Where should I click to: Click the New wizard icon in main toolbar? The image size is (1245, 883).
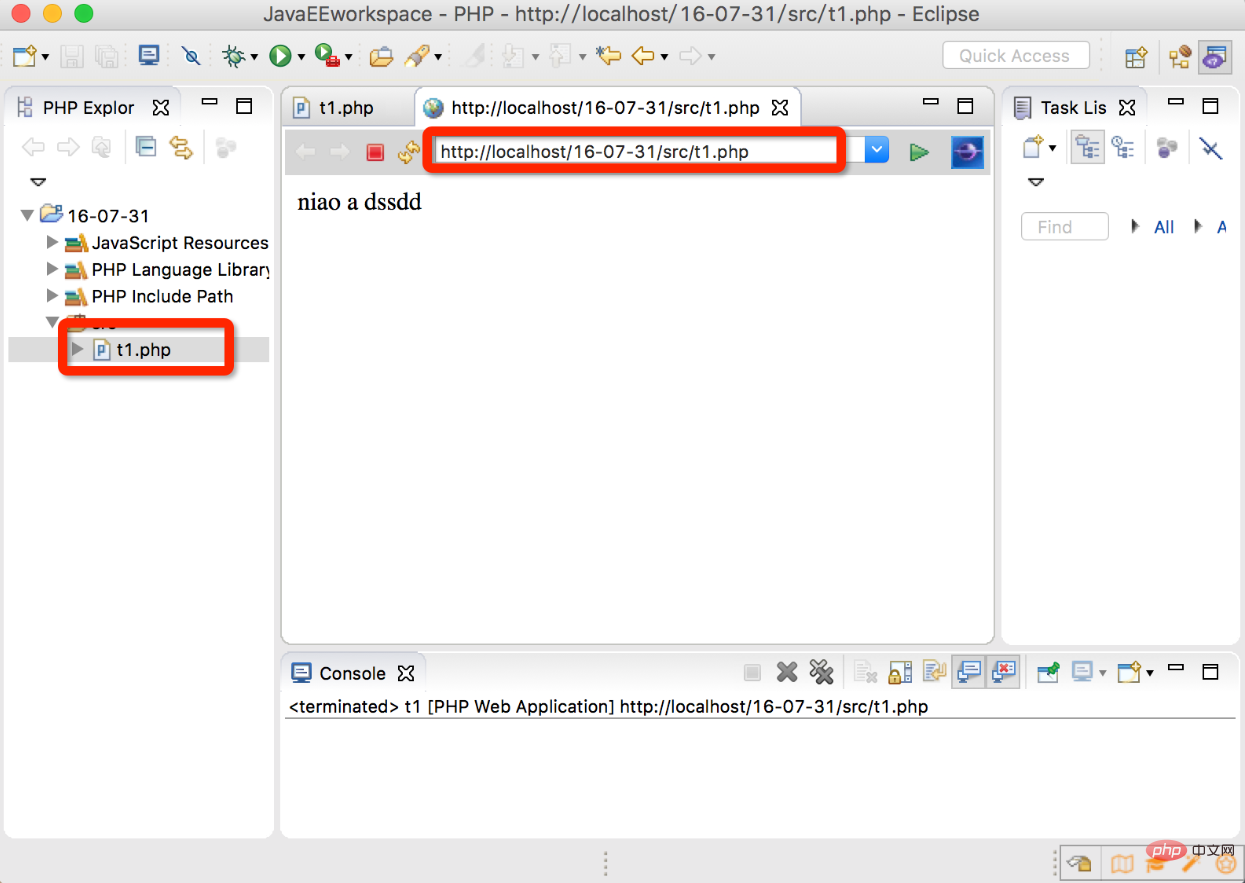[25, 56]
